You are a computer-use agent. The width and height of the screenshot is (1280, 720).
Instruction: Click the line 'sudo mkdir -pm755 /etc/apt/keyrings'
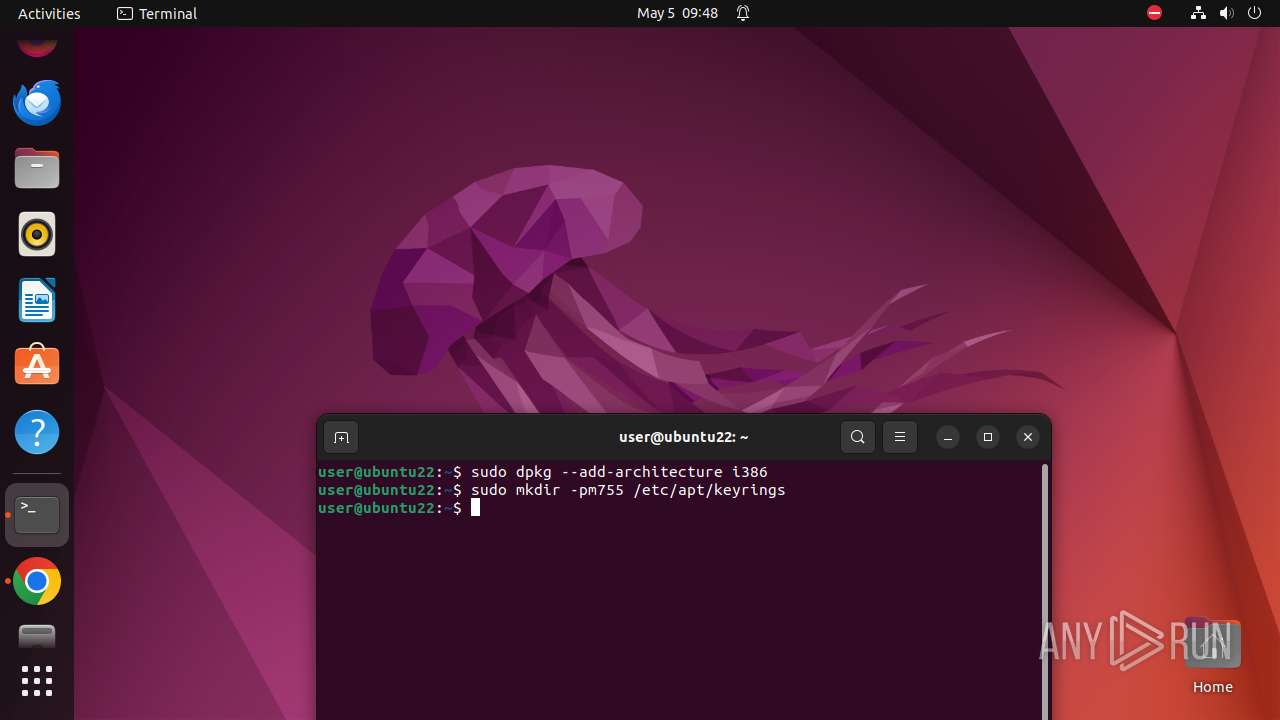coord(628,490)
